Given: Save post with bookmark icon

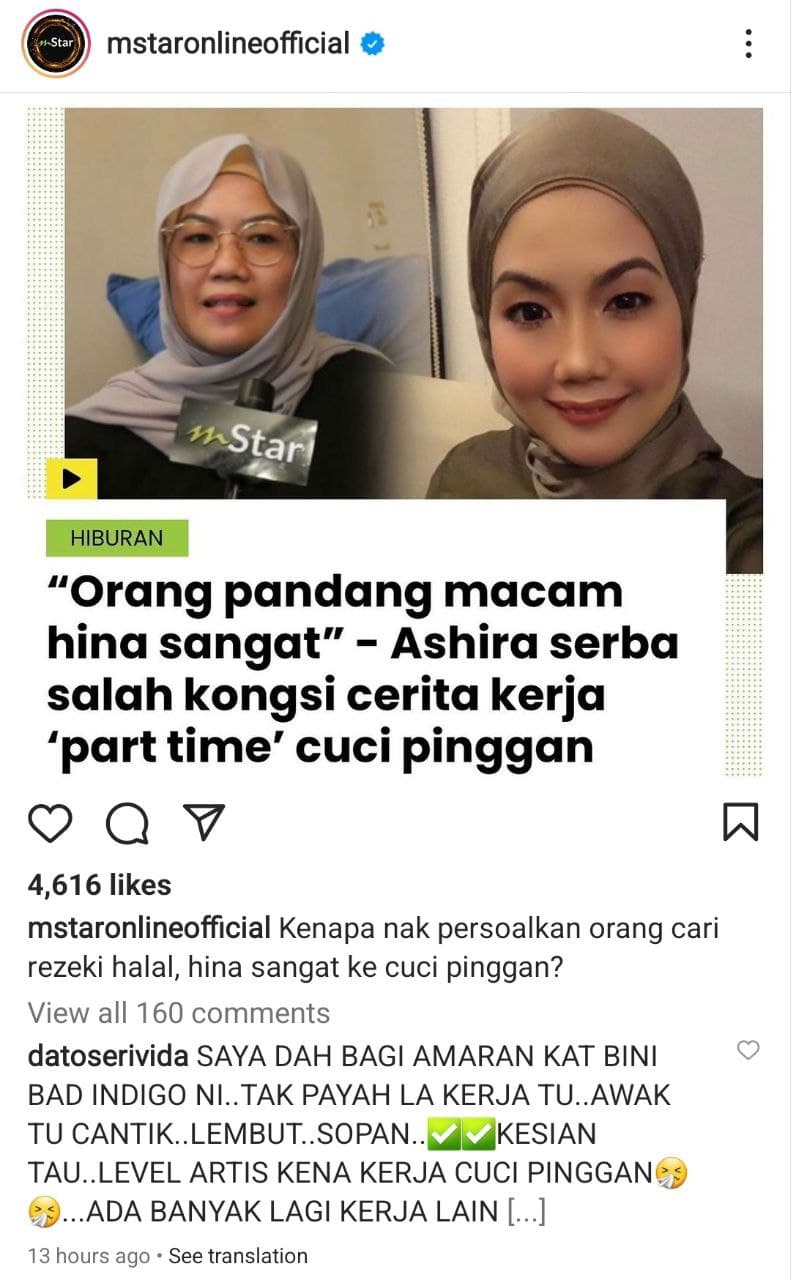Looking at the screenshot, I should (740, 822).
